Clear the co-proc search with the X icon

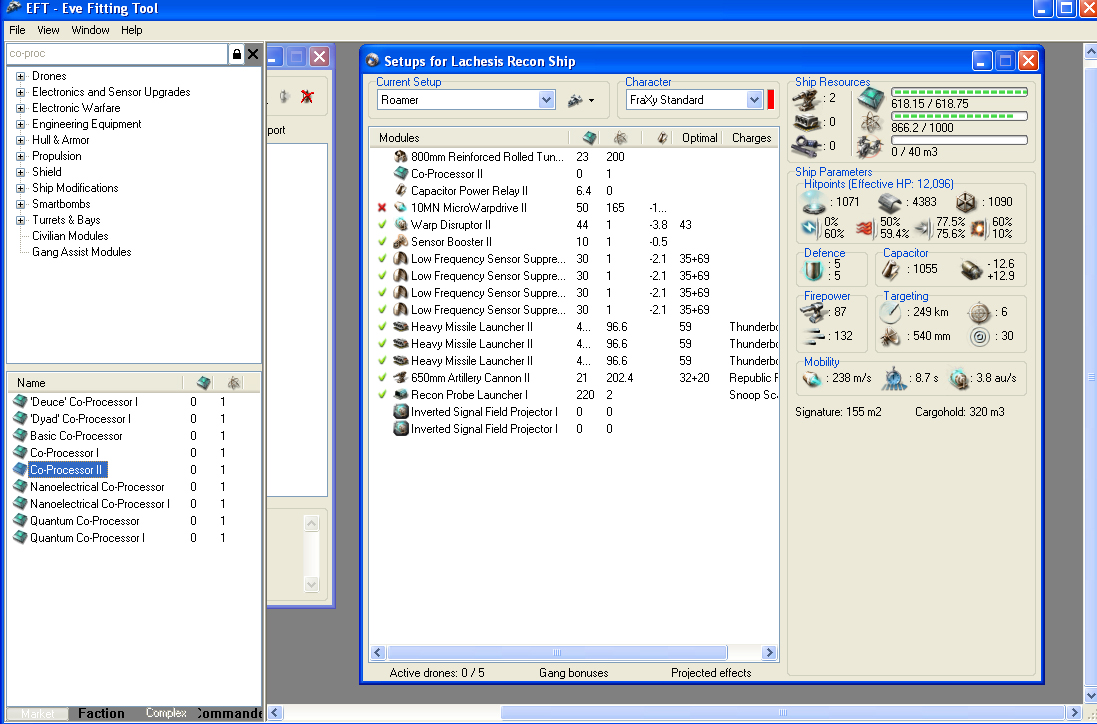coord(253,54)
